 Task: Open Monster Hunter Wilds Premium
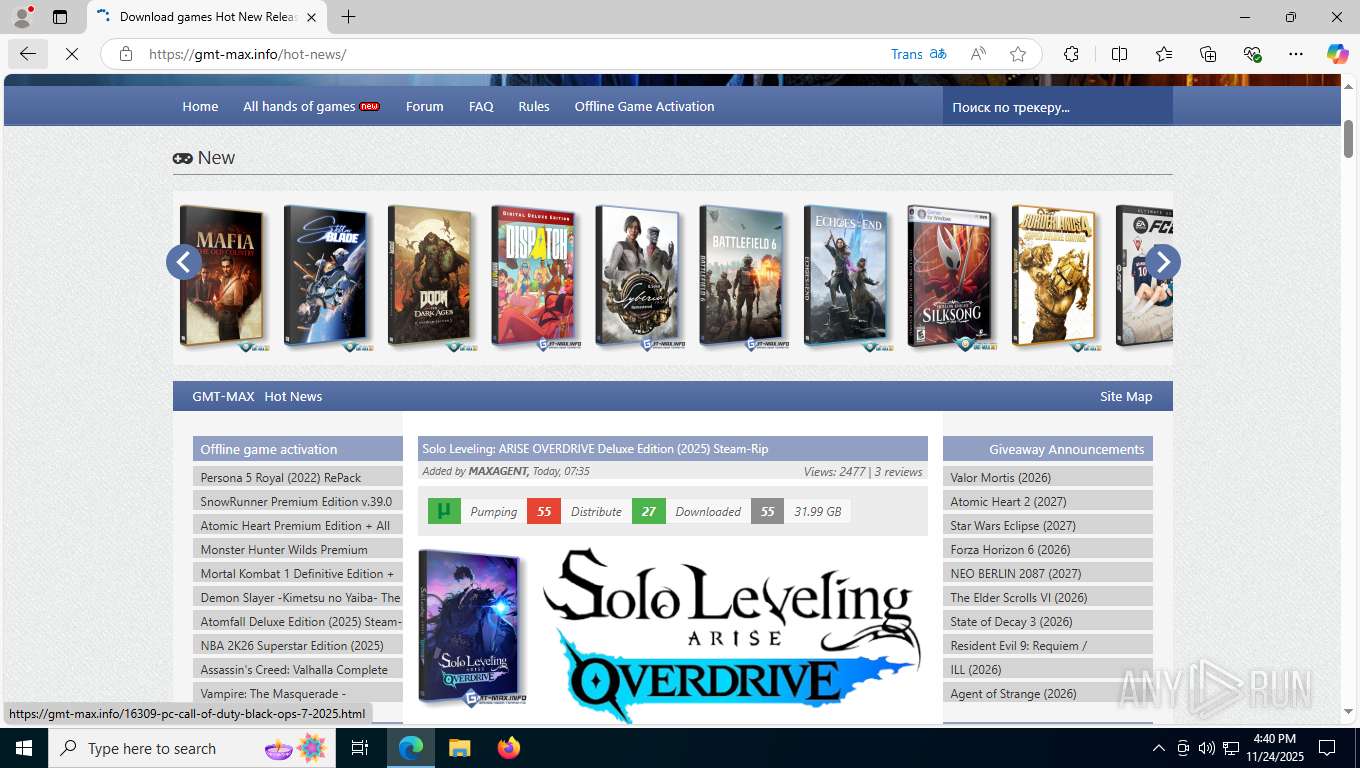[x=298, y=549]
